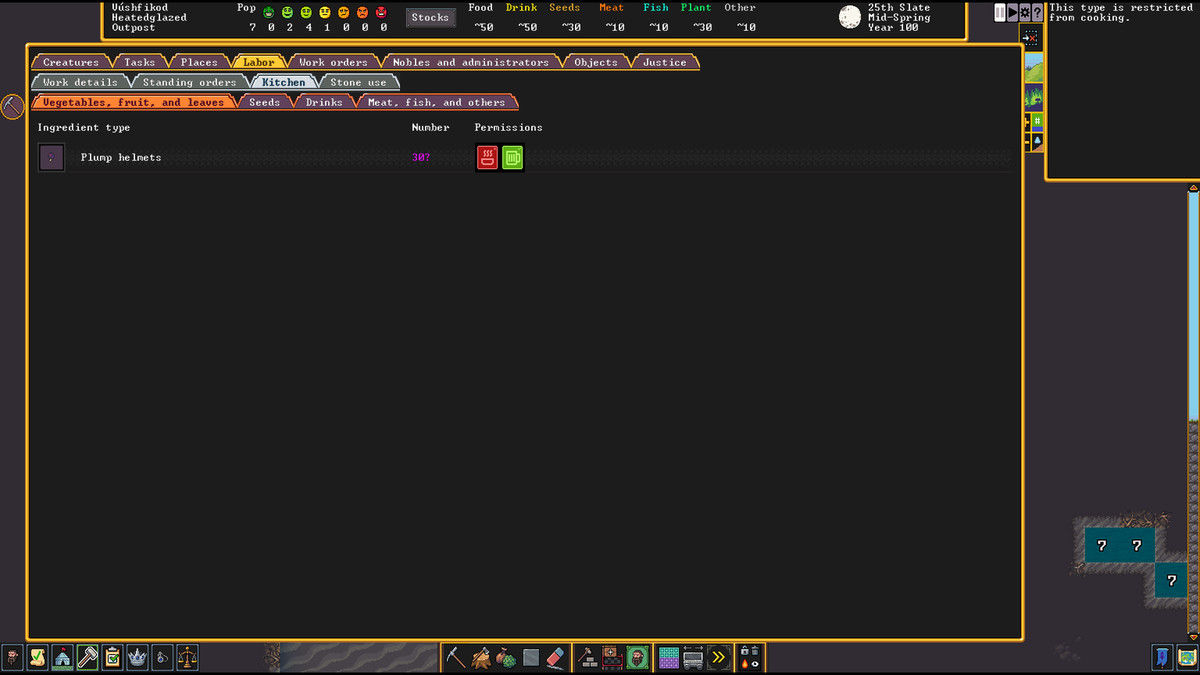Open hauling routes minecart icon
The image size is (1200, 675).
[x=693, y=658]
